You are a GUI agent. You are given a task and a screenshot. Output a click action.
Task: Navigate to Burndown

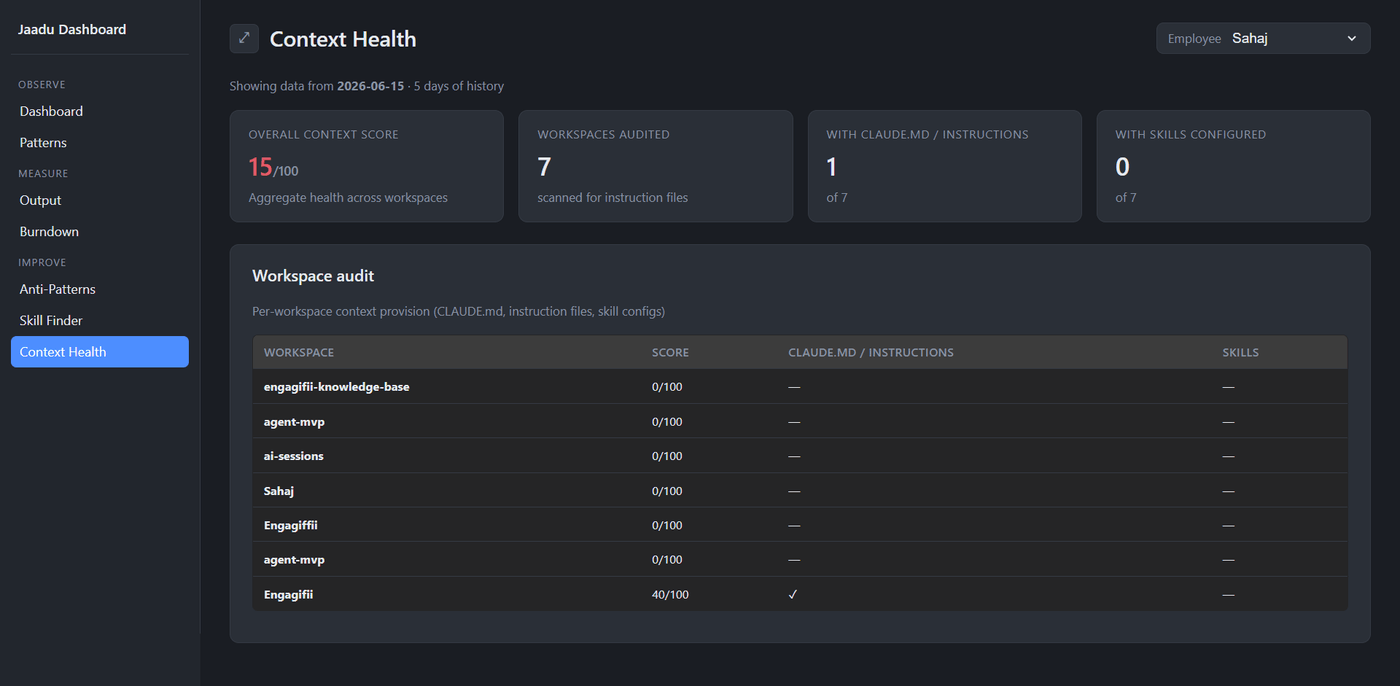[99, 231]
